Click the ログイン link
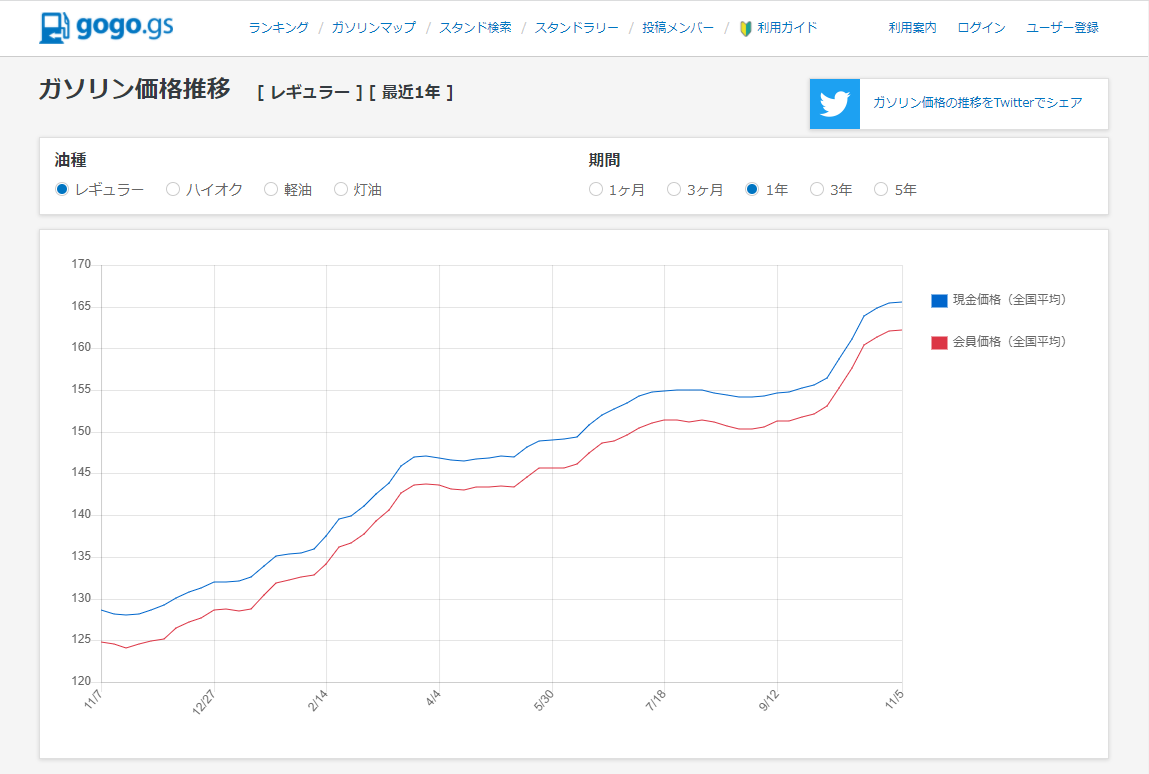 coord(981,28)
